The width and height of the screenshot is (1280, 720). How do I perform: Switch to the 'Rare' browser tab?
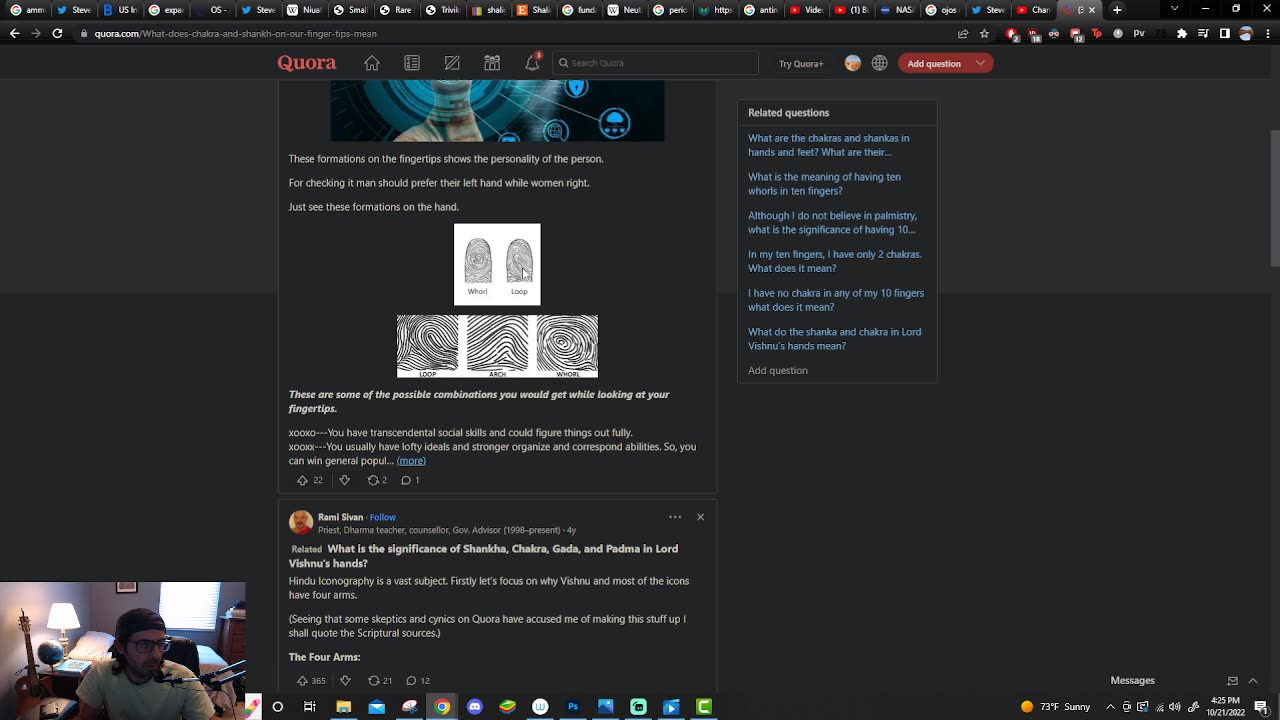(396, 10)
